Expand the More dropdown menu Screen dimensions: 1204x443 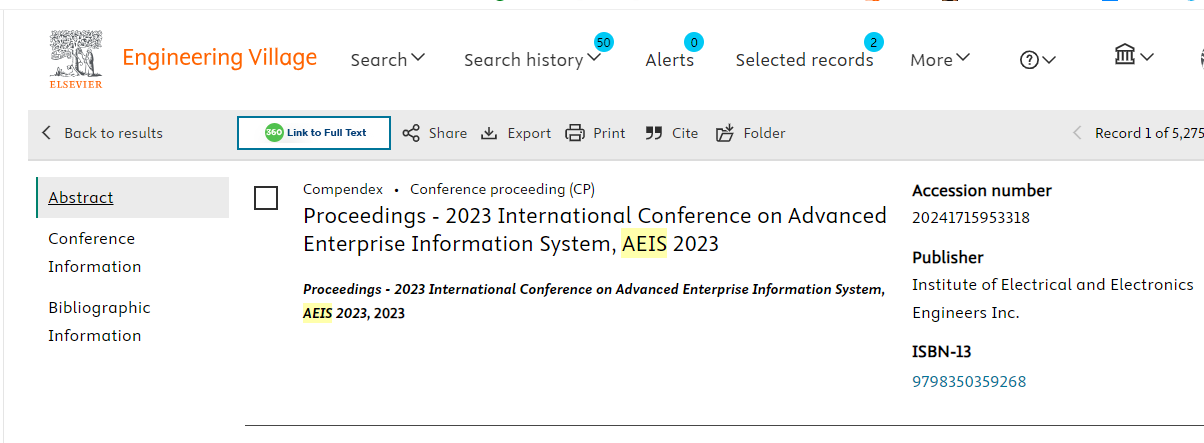(940, 60)
